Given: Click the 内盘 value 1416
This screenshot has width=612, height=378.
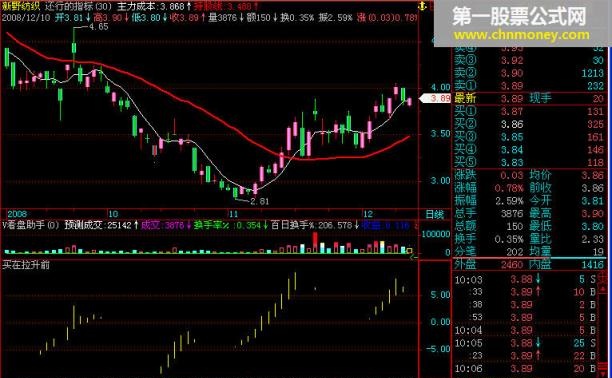Looking at the screenshot, I should point(592,265).
